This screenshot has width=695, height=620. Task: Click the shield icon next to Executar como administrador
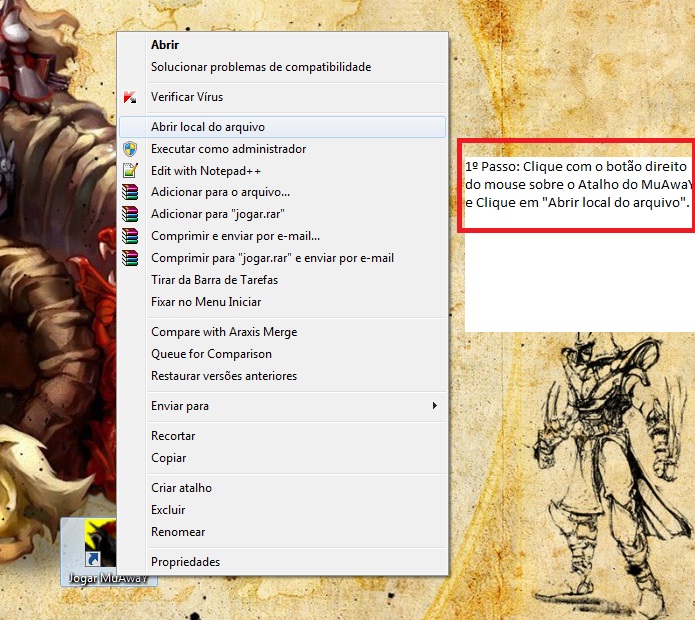point(130,149)
